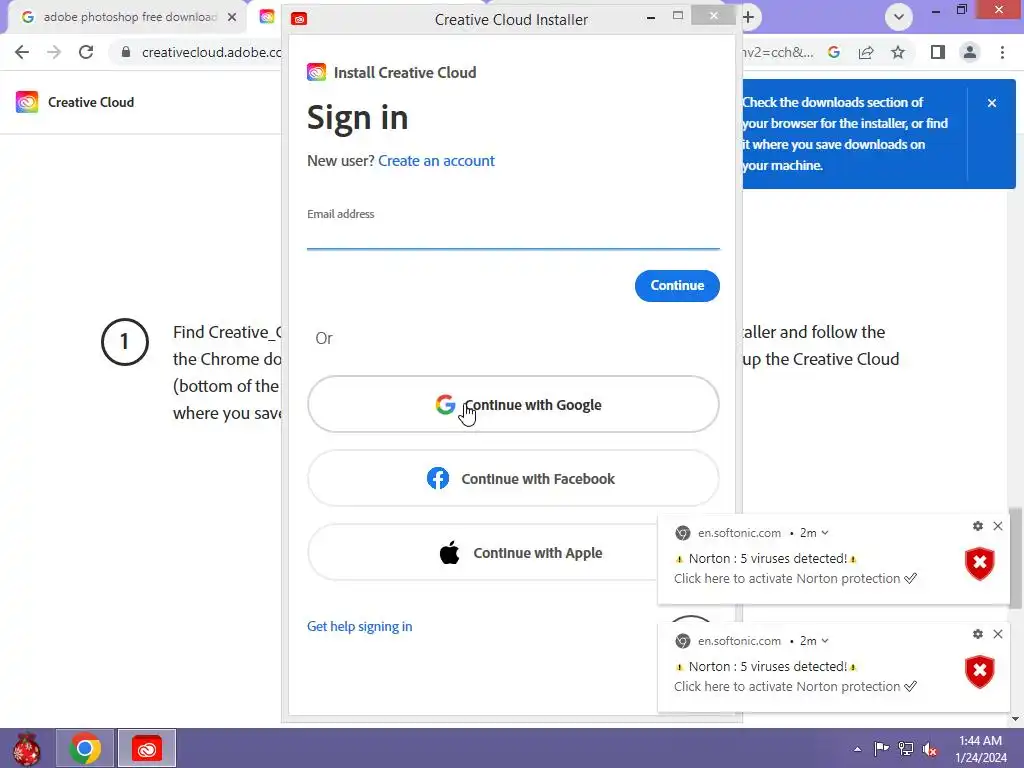Click the Creative Cloud text in page header

(91, 103)
